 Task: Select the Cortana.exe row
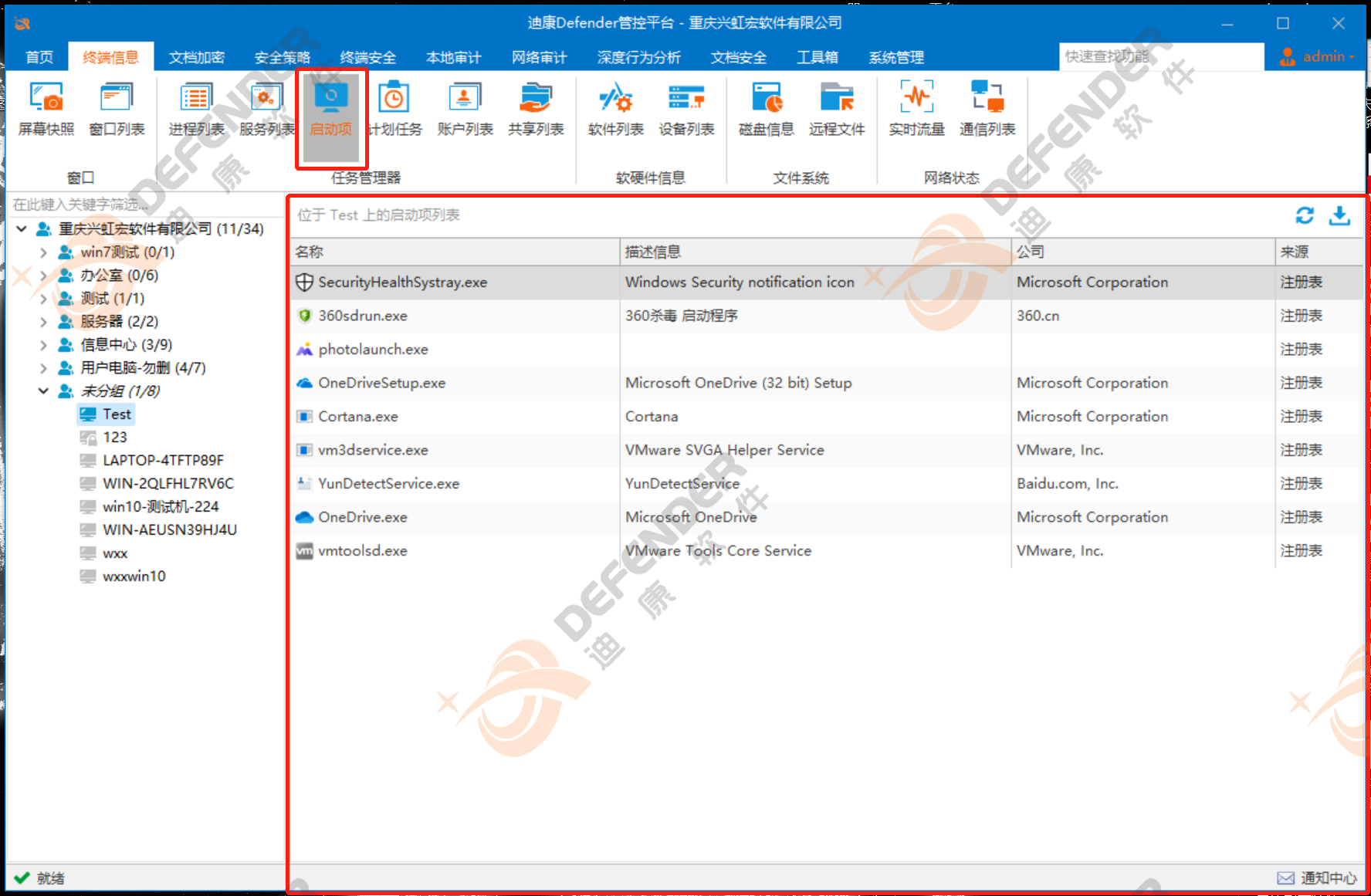point(827,417)
